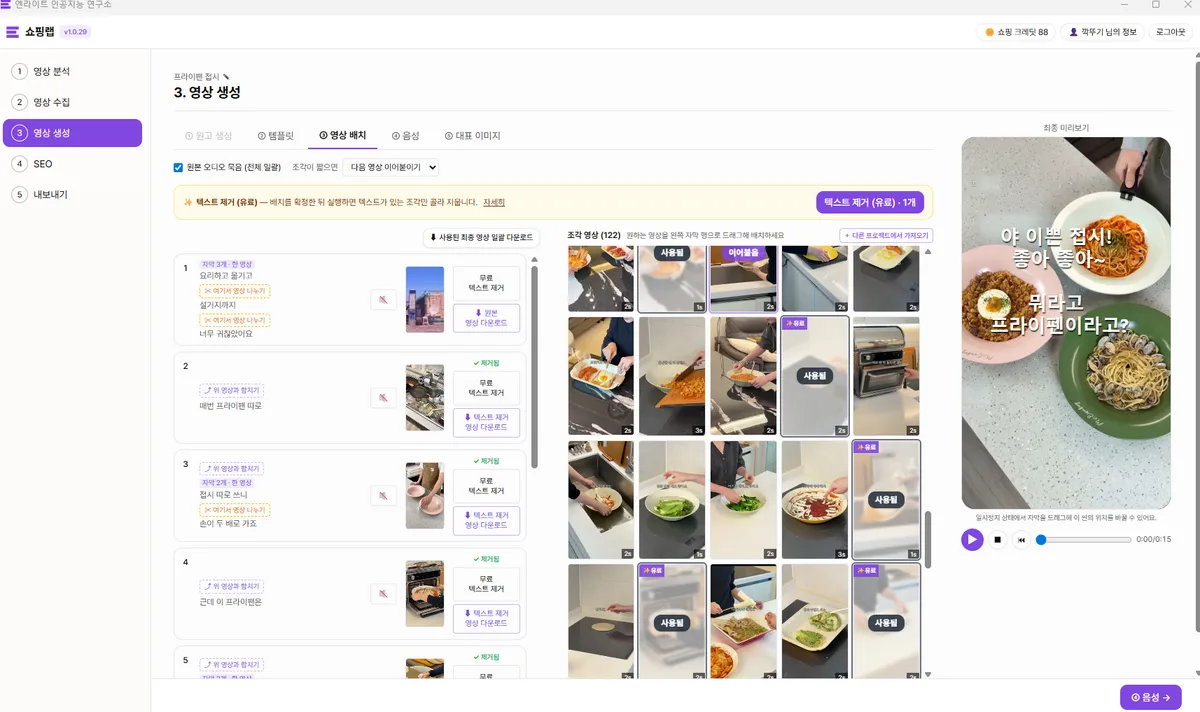
Task: Toggle 원본 오디오 묵음 checkbox
Action: point(178,167)
